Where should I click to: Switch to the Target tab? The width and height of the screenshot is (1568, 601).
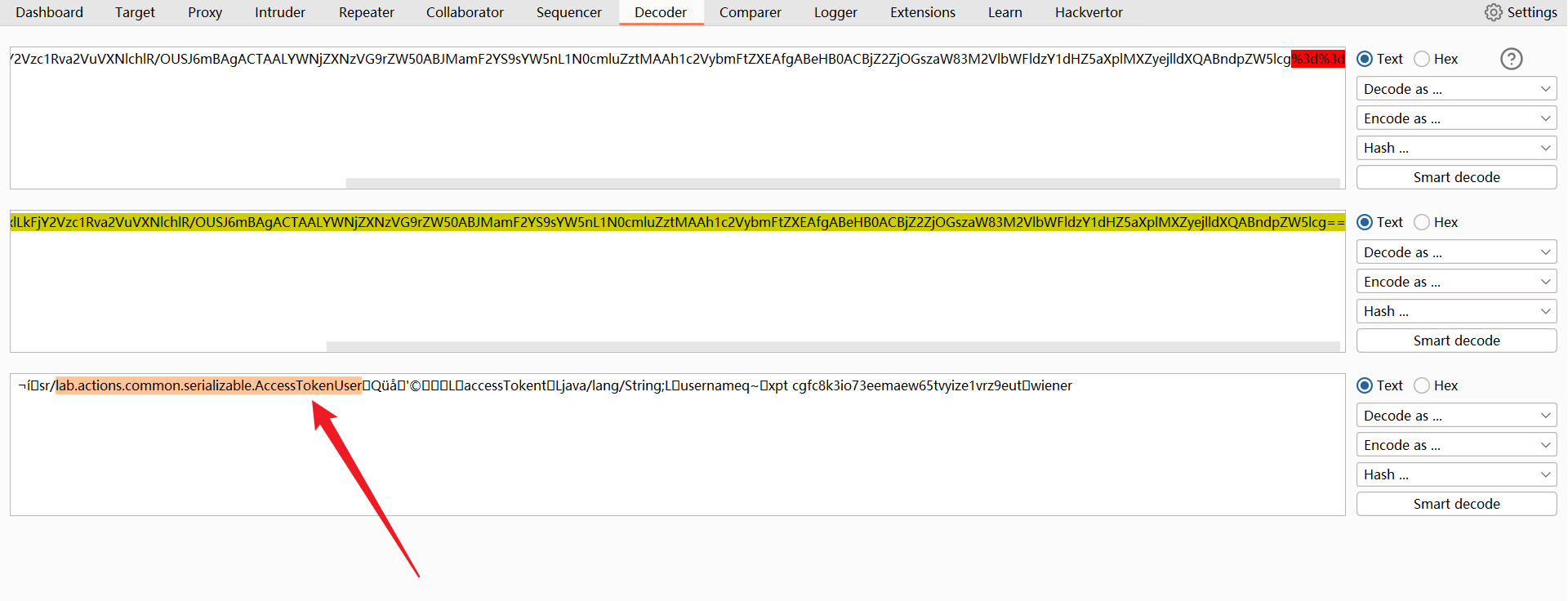[x=135, y=12]
